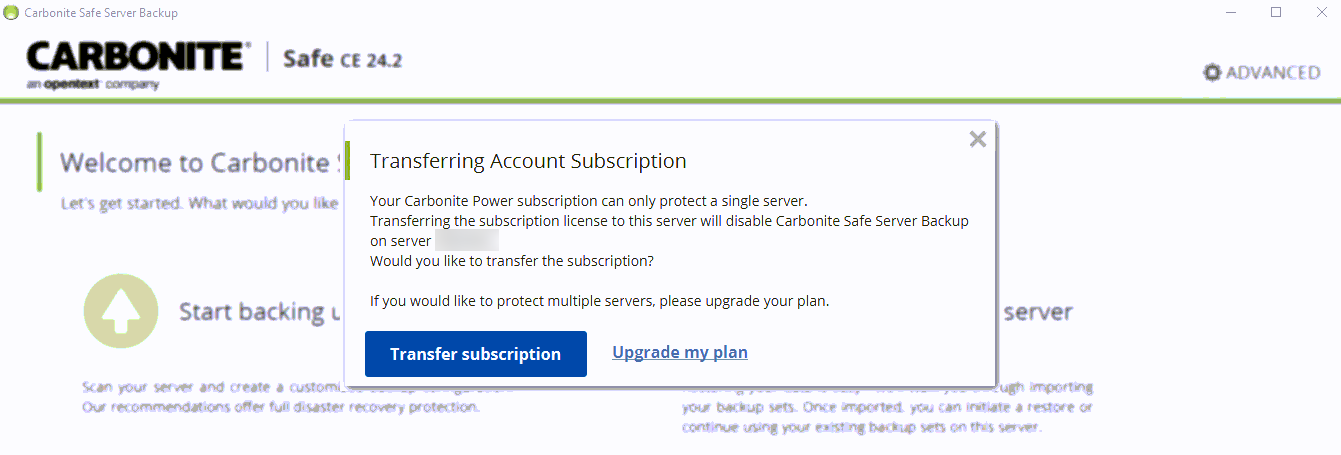The height and width of the screenshot is (455, 1341).
Task: Select the partially hidden server restore heading
Action: point(1037,312)
